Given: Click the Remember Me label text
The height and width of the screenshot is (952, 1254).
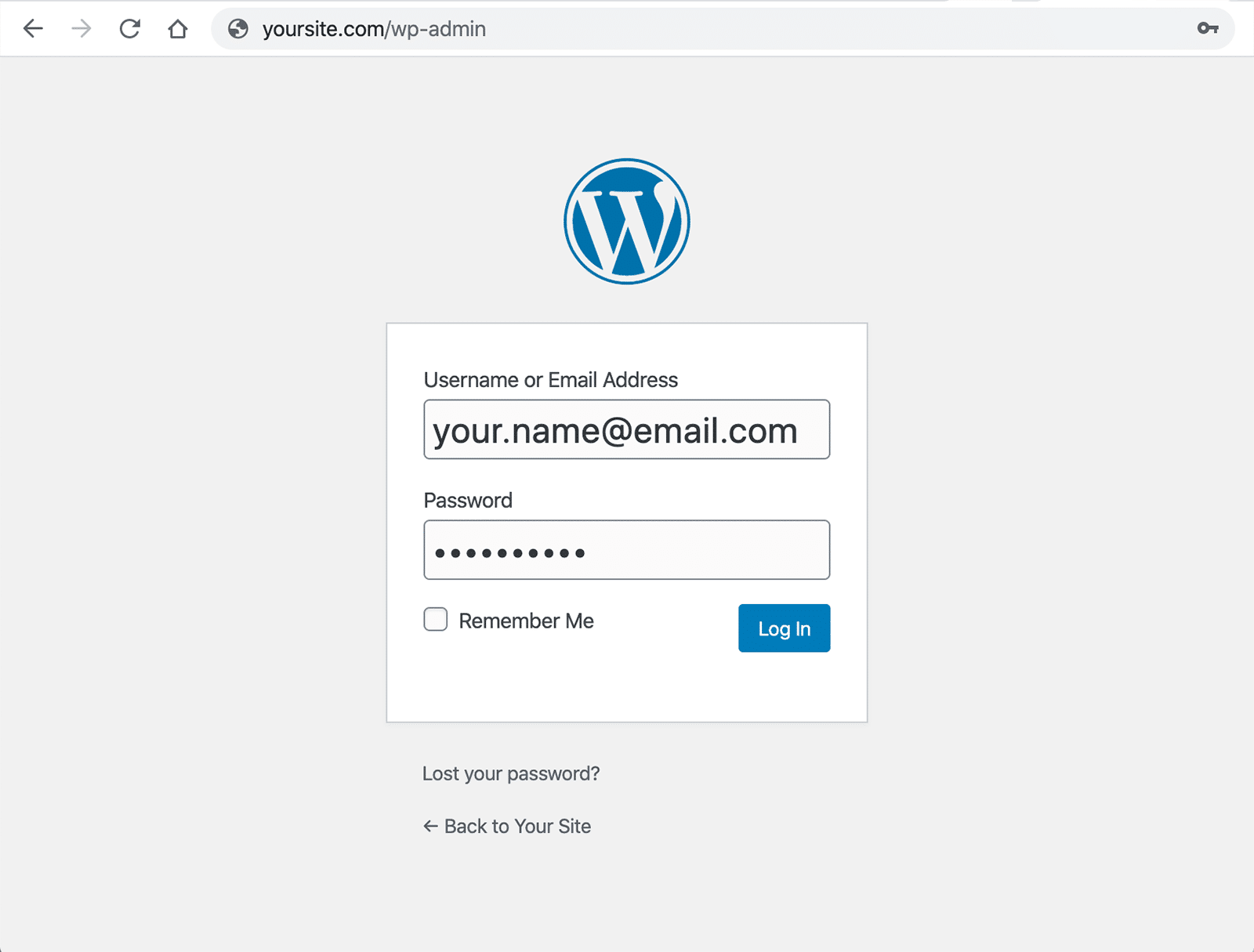Looking at the screenshot, I should click(x=526, y=621).
